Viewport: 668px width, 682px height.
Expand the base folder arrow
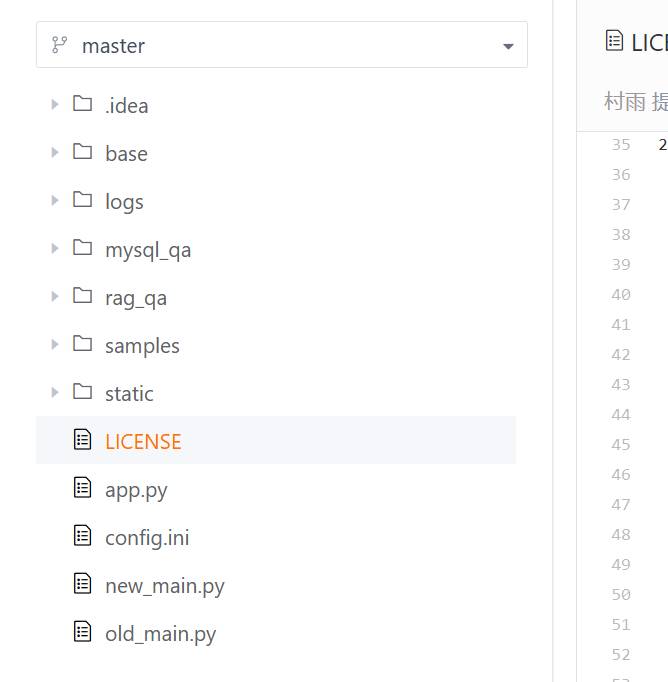coord(55,152)
